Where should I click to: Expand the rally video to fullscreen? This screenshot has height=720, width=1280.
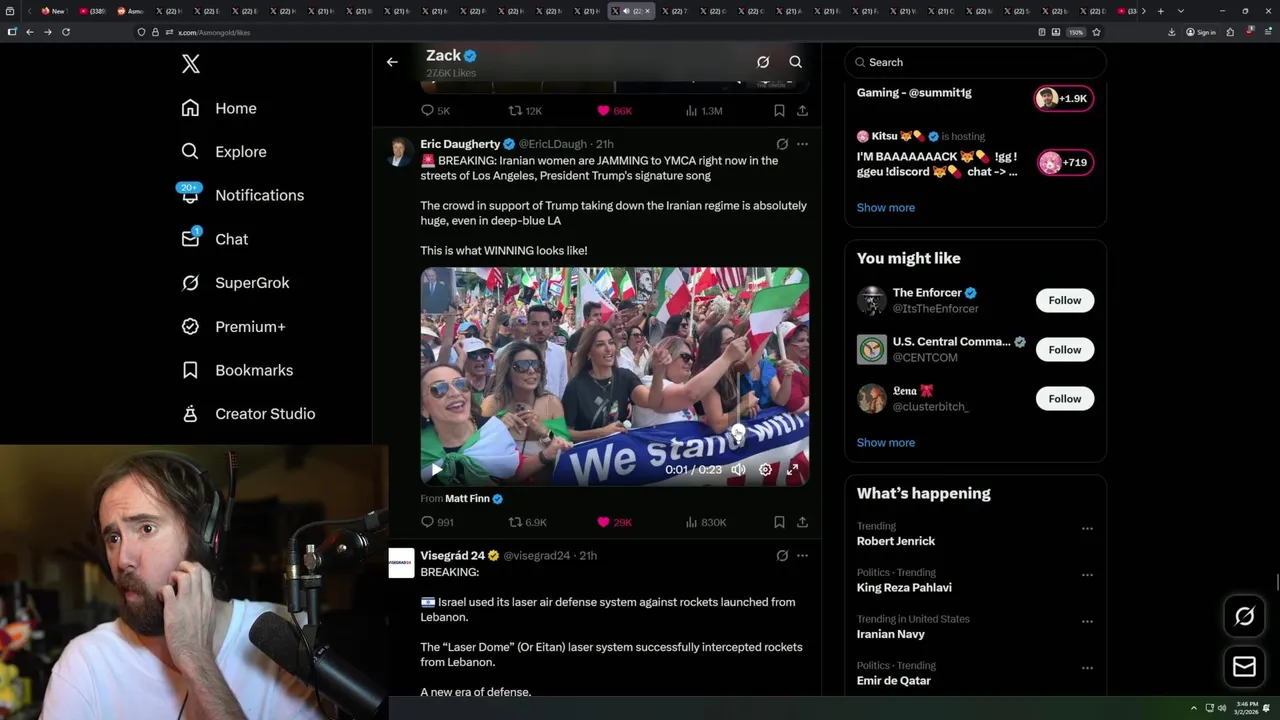792,469
